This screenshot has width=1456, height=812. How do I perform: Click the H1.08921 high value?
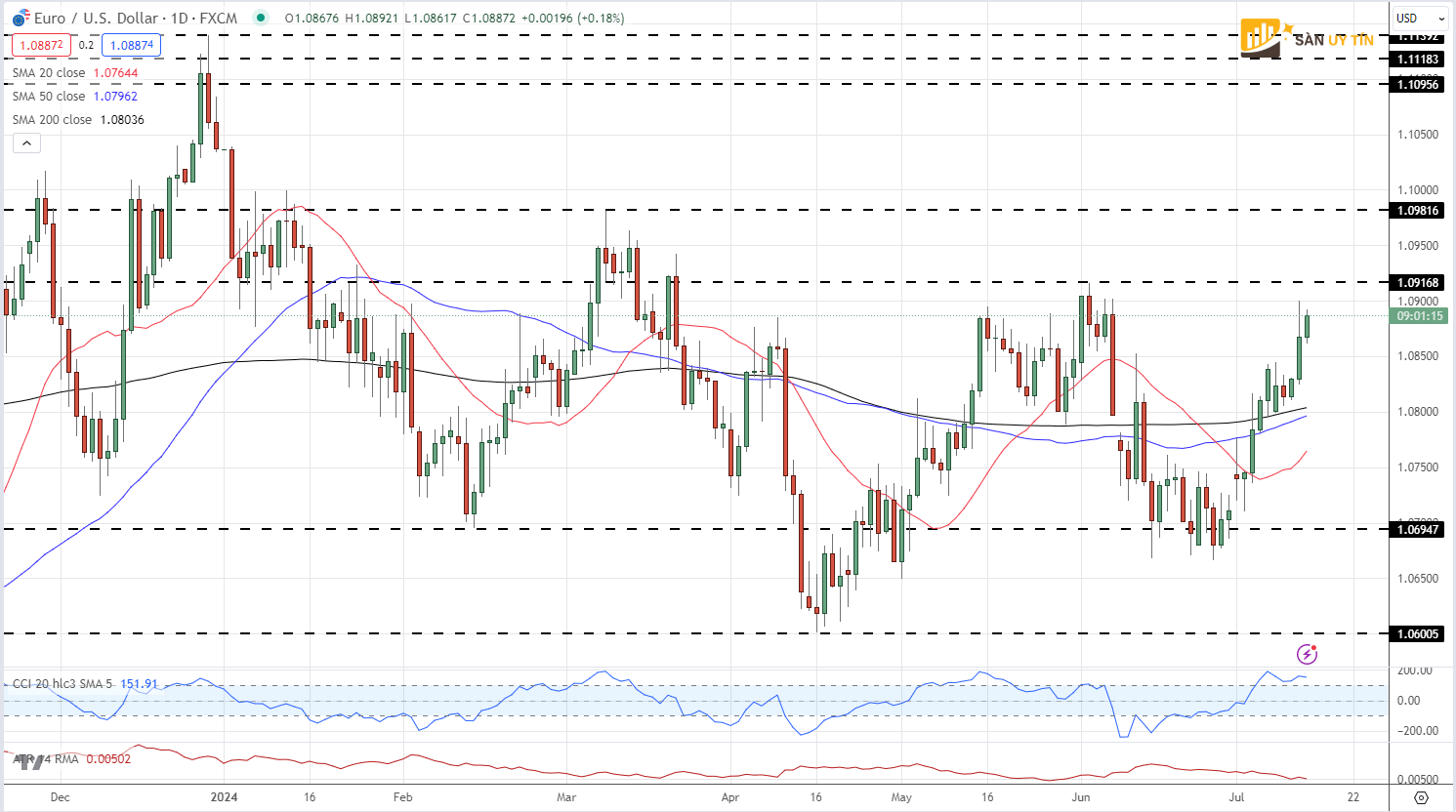point(372,18)
